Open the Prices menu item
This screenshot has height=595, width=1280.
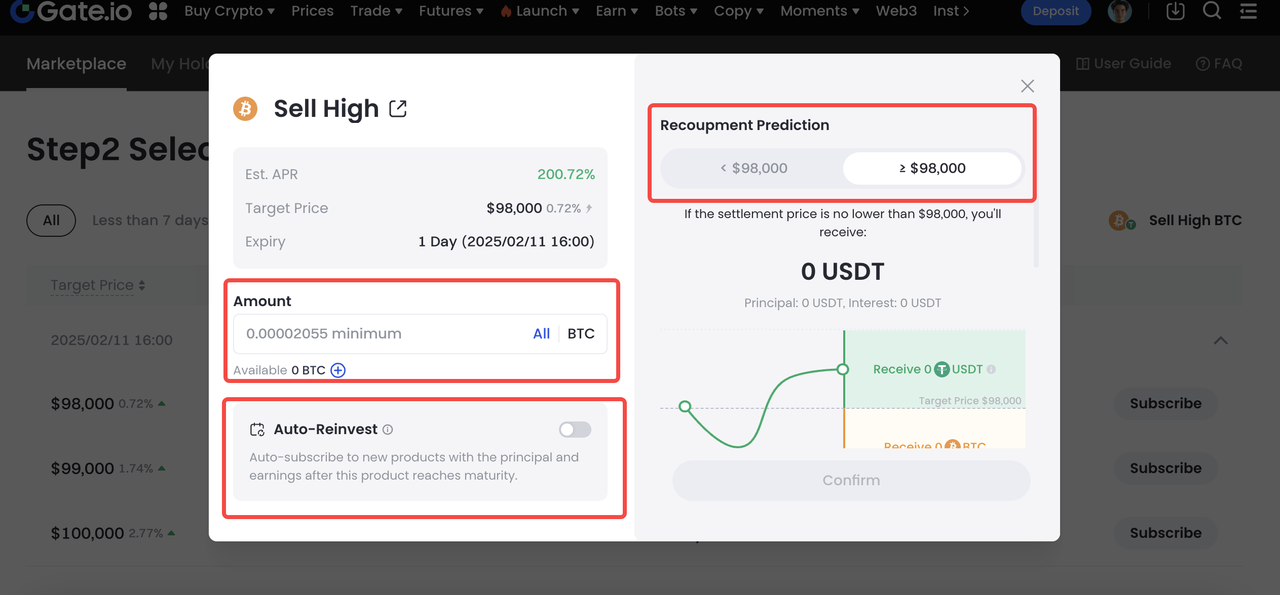click(312, 11)
